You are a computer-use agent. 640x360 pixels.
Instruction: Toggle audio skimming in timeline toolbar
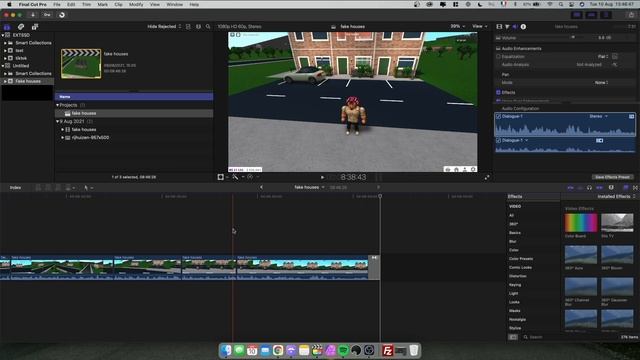click(580, 187)
